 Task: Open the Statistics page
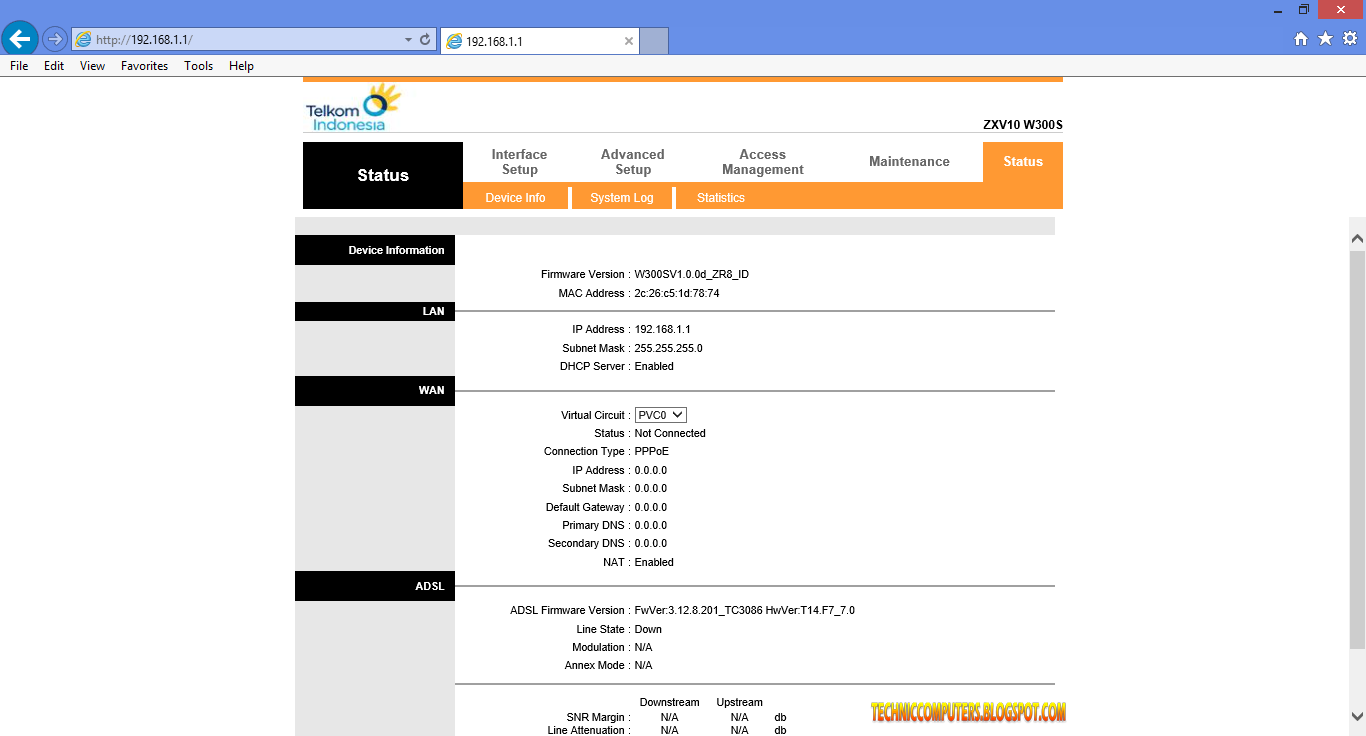coord(720,197)
